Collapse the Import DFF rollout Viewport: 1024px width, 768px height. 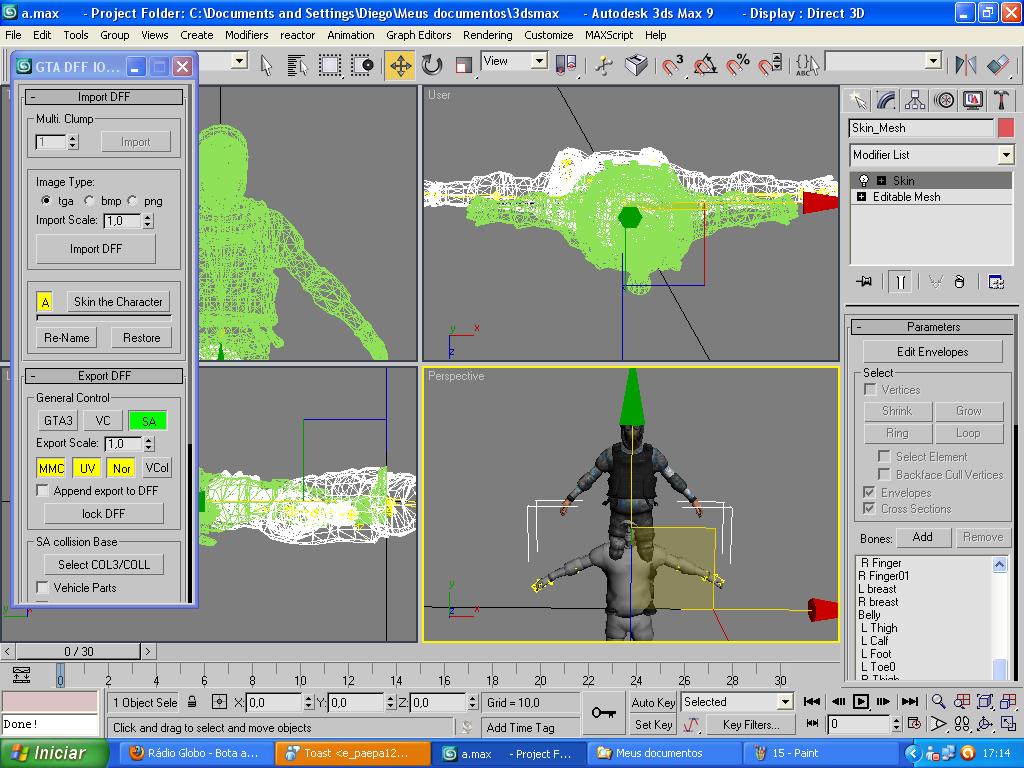[x=104, y=97]
